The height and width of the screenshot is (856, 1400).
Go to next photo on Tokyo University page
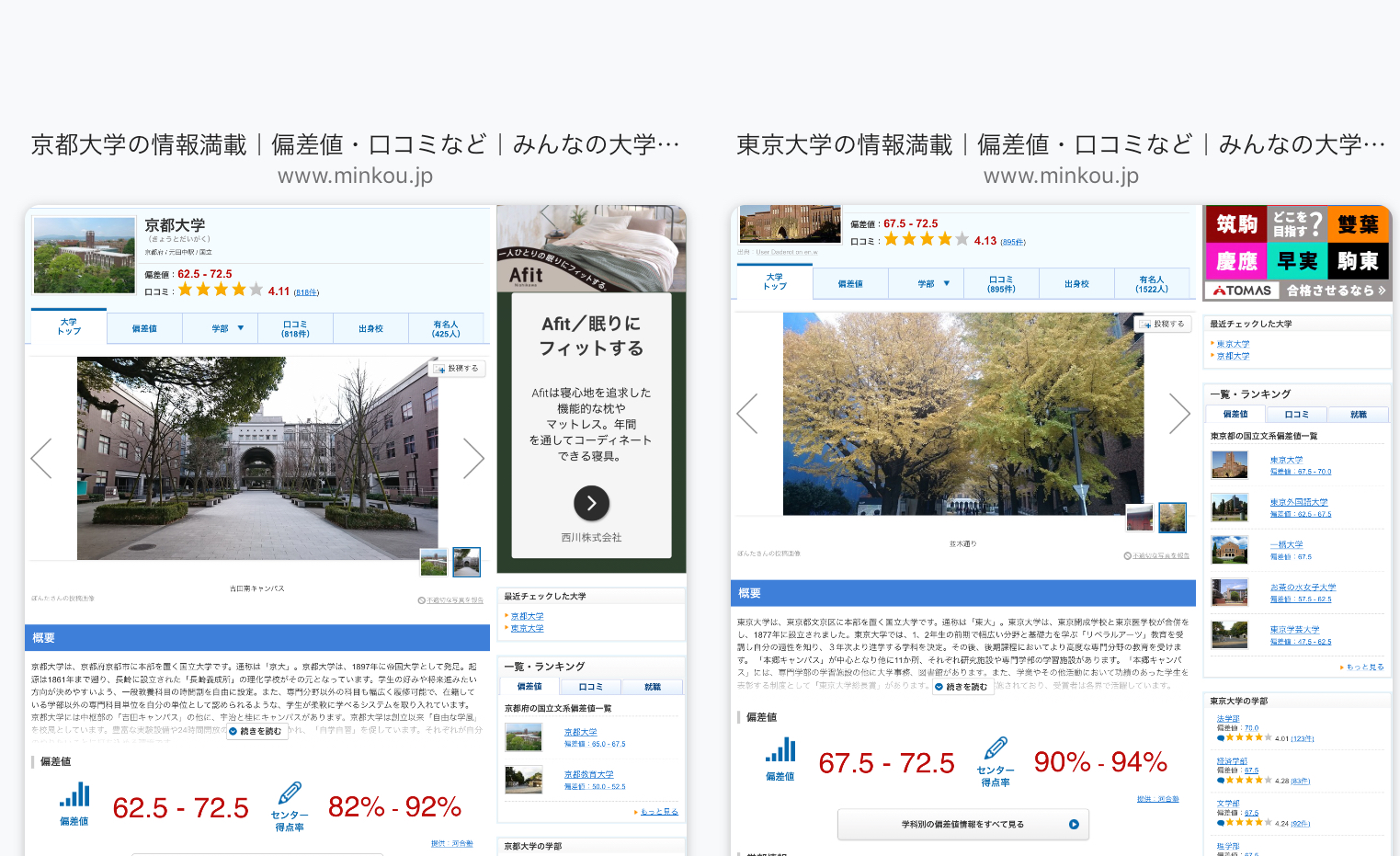pos(1179,414)
